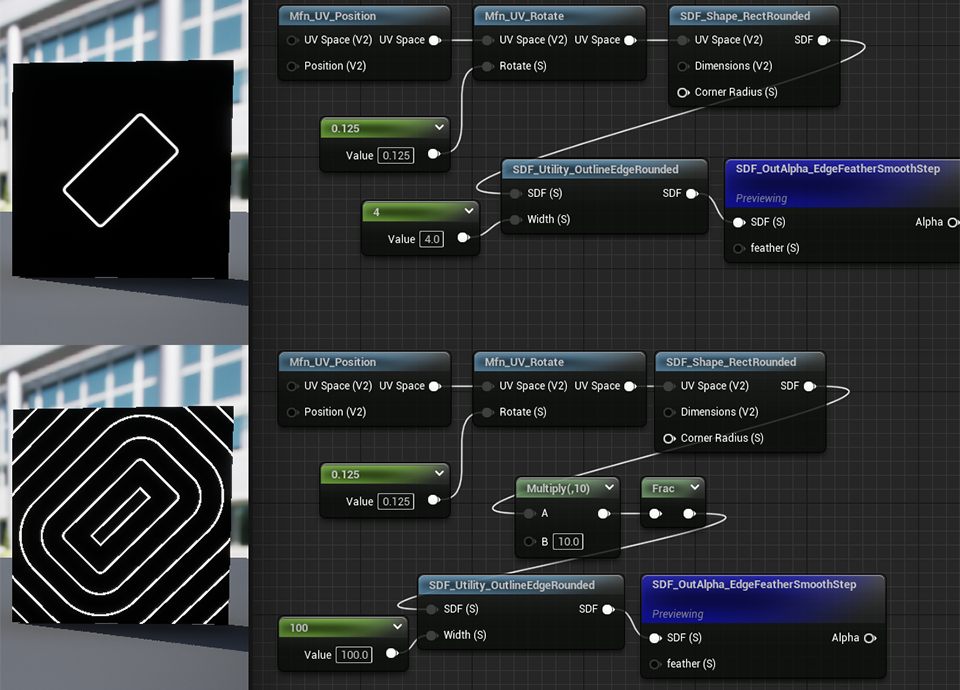Click Dimensions (V2) pin on top SDF_Shape_RectRounded
The height and width of the screenshot is (690, 960).
point(683,66)
